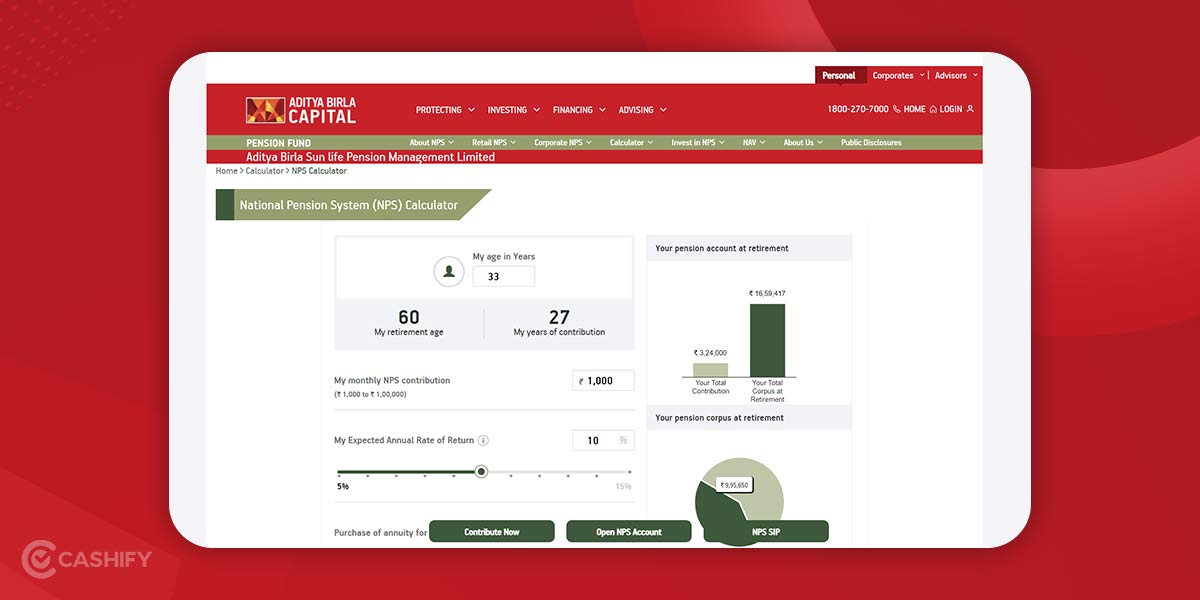1200x600 pixels.
Task: Switch to the Personal tab
Action: [x=839, y=75]
